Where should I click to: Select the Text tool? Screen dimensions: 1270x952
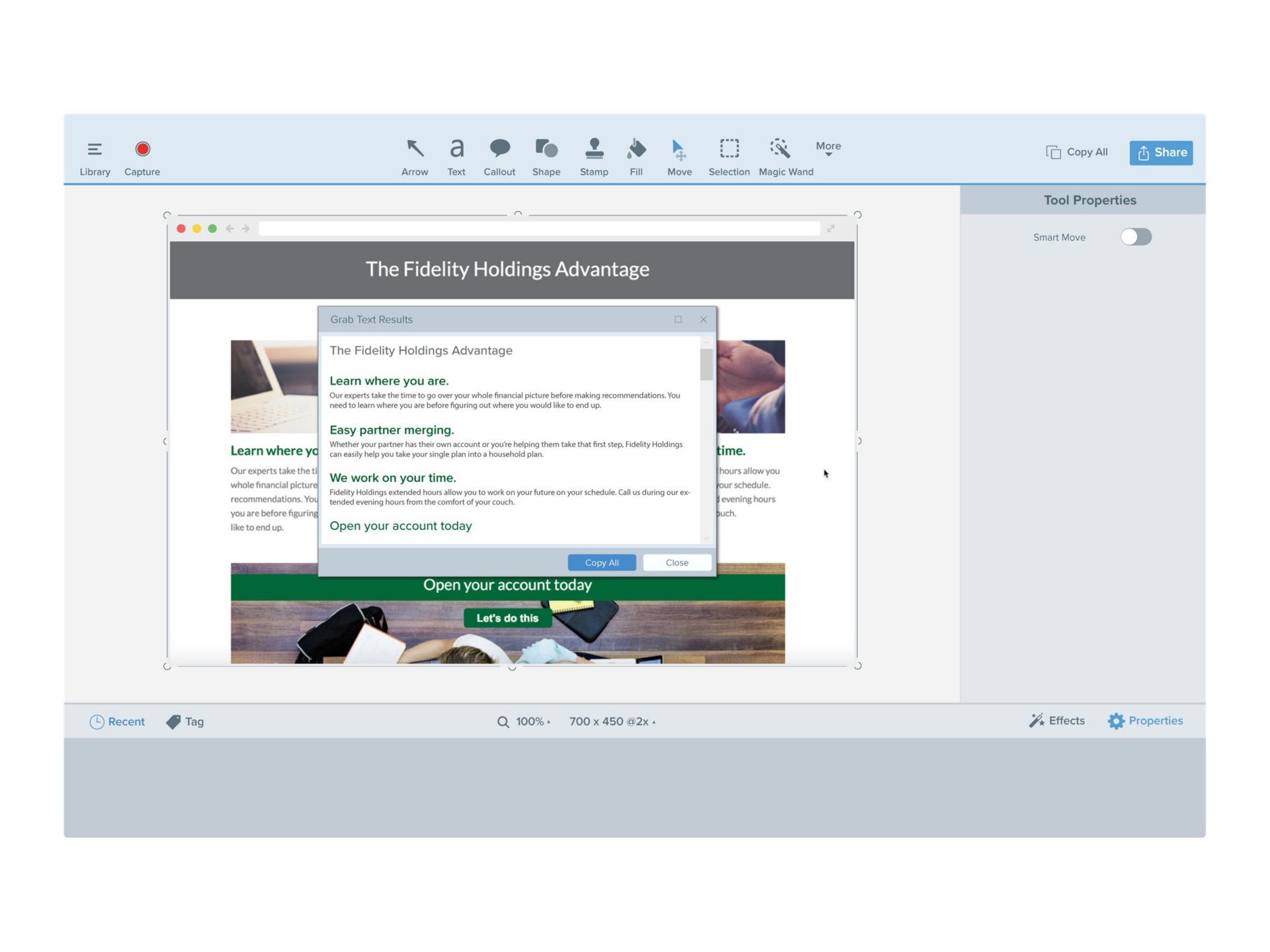point(456,156)
